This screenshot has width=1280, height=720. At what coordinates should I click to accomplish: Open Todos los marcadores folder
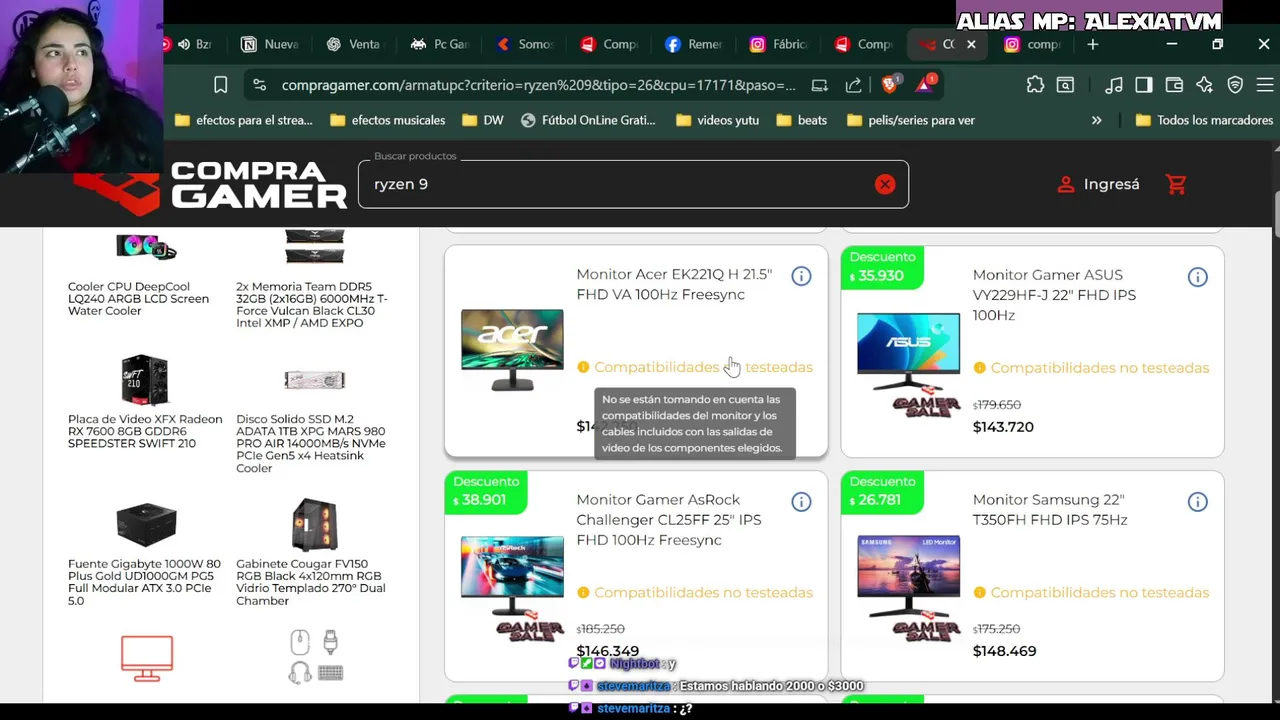(x=1205, y=120)
